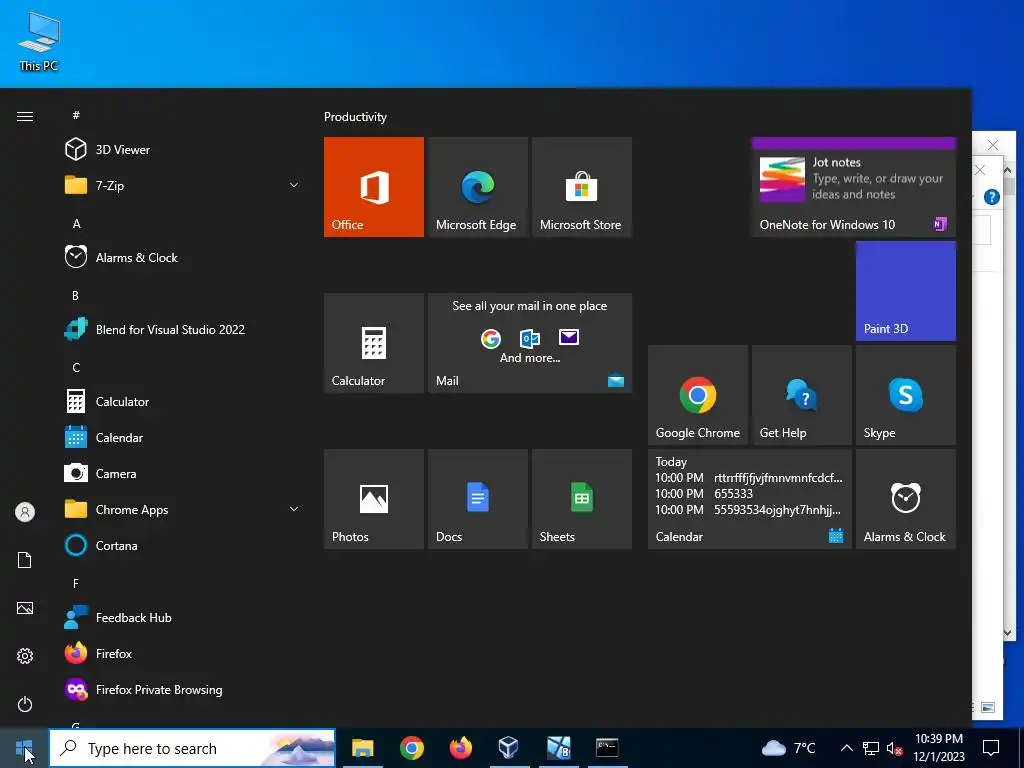1024x768 pixels.
Task: Launch the Camera app
Action: [x=183, y=473]
